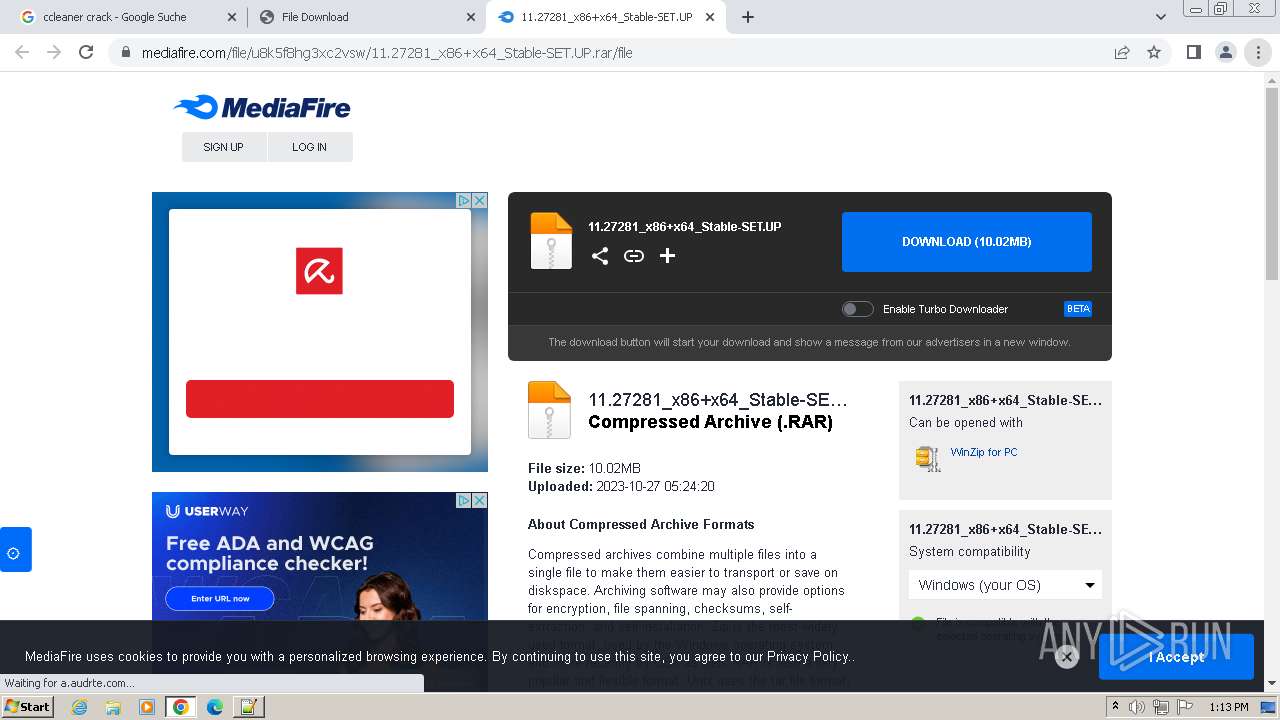Click the red button in Avira ad
The image size is (1280, 720).
(x=320, y=399)
